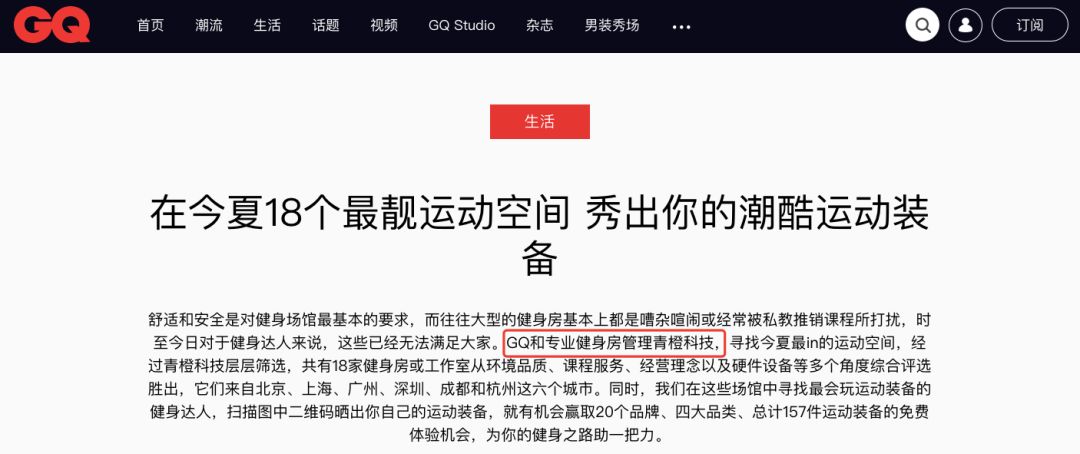Open the user account profile icon
Image resolution: width=1080 pixels, height=454 pixels.
(966, 26)
